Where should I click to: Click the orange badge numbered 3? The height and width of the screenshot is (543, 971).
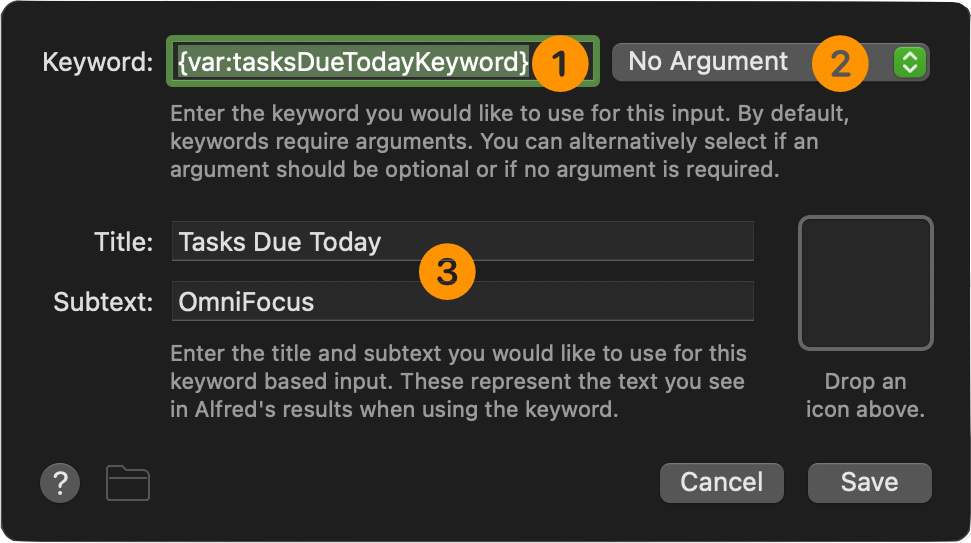pos(447,272)
